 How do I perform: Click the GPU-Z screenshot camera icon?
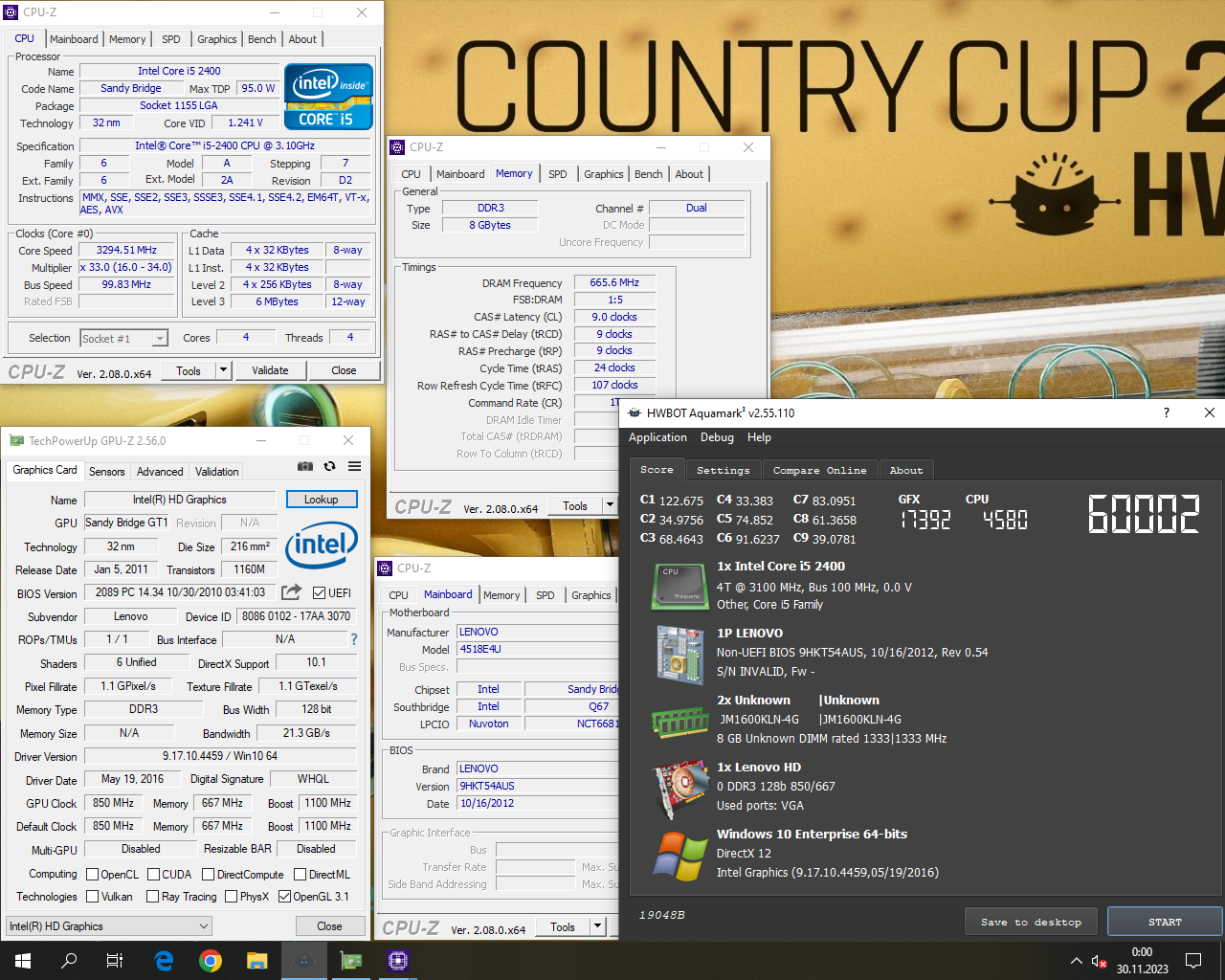point(305,466)
